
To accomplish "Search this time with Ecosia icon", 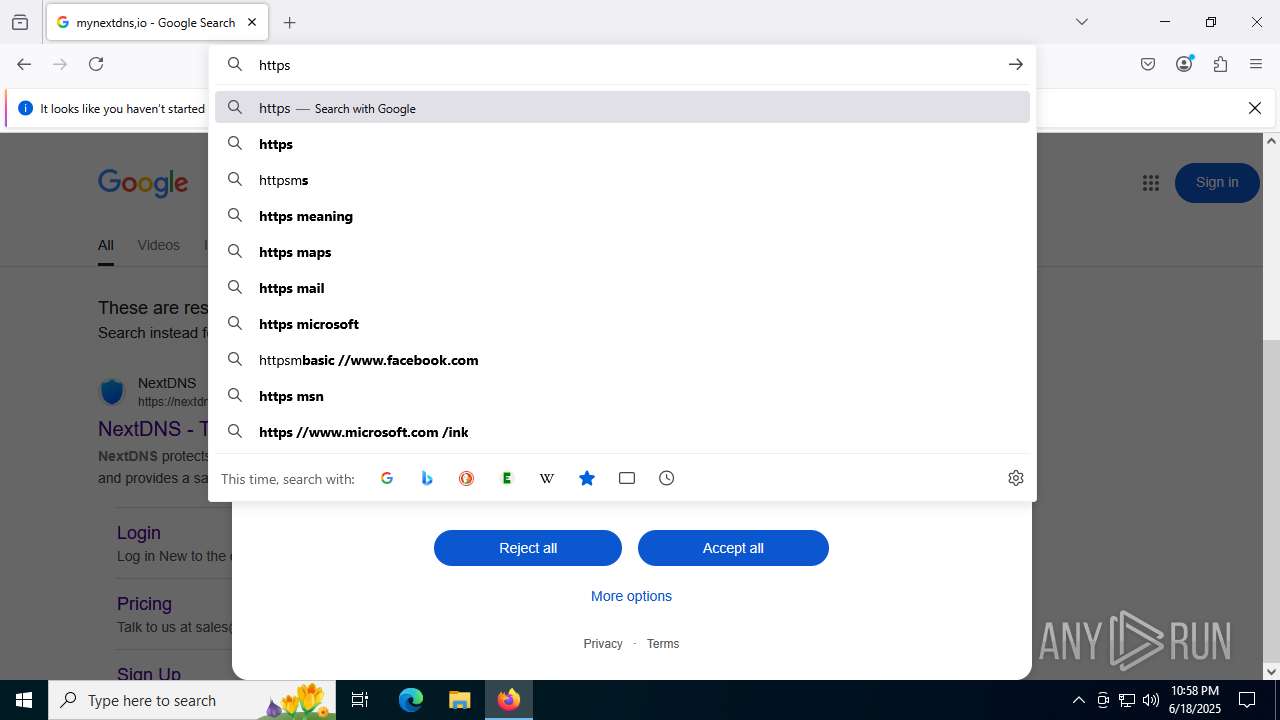I will [507, 478].
